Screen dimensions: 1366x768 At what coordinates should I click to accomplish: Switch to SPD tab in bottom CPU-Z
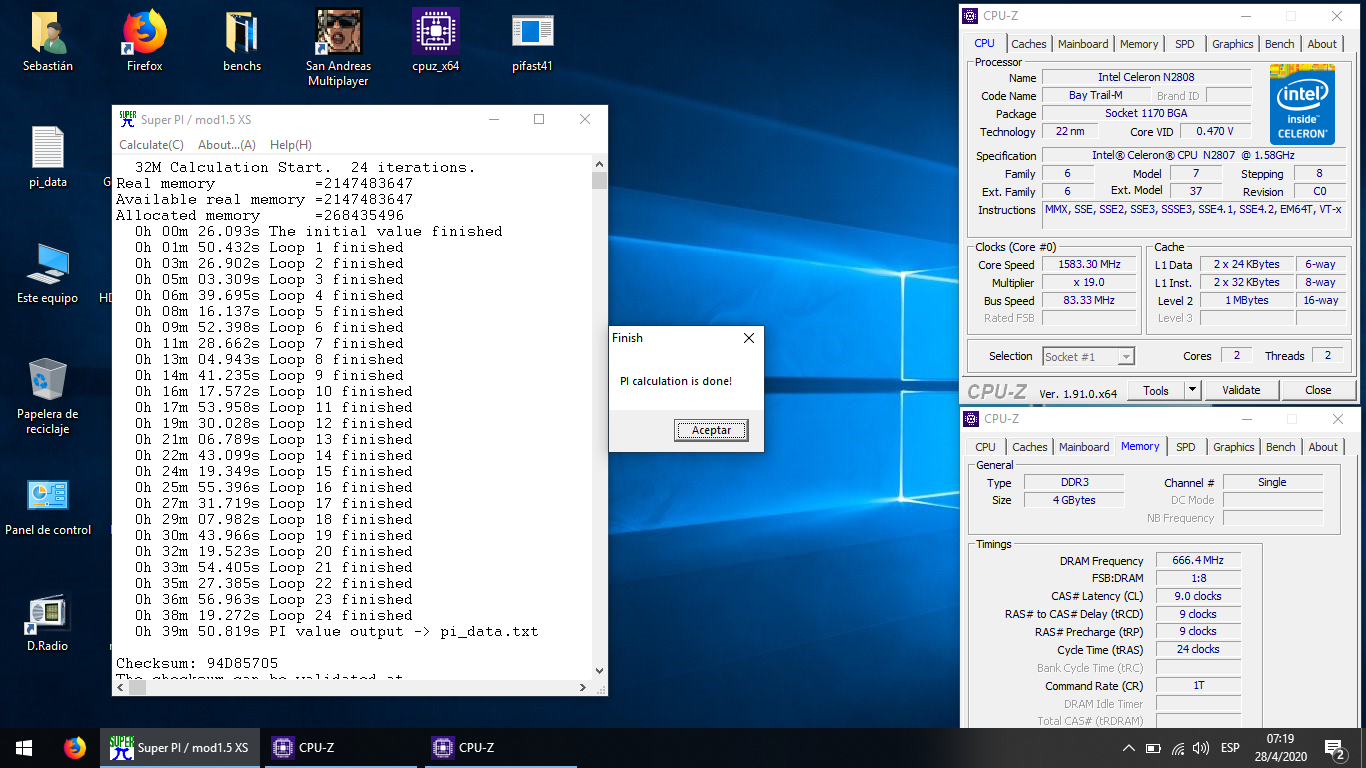click(x=1186, y=447)
